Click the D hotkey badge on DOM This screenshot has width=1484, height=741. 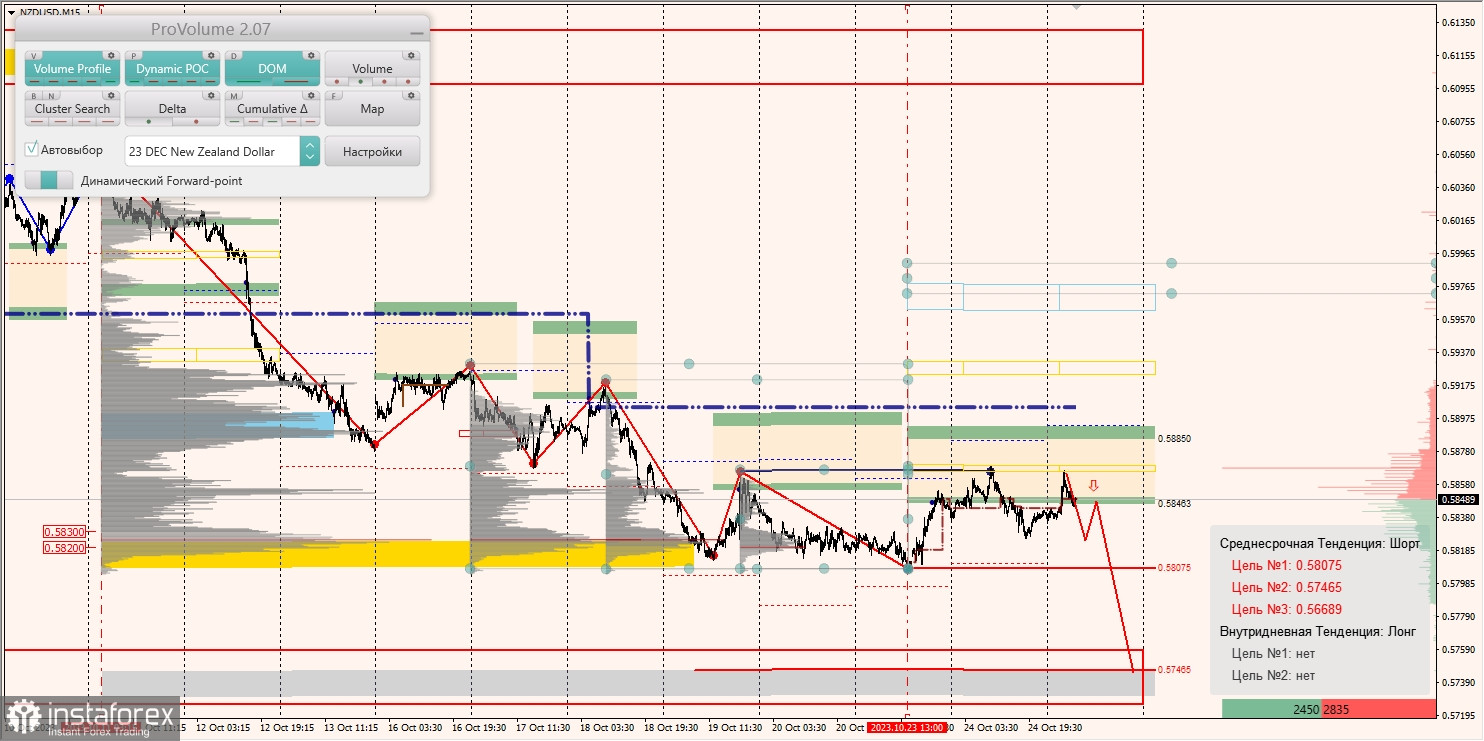click(x=234, y=55)
